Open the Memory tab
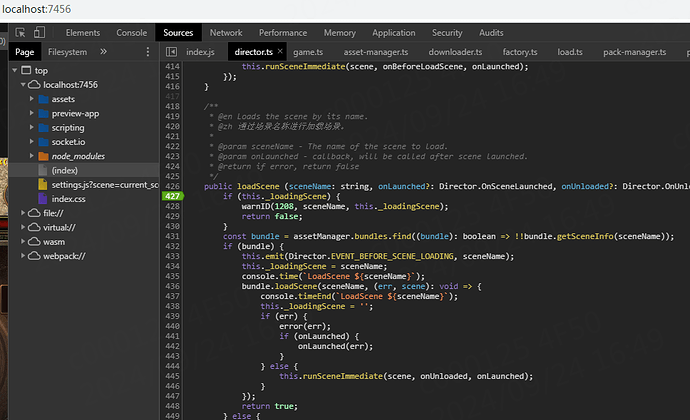 point(340,33)
